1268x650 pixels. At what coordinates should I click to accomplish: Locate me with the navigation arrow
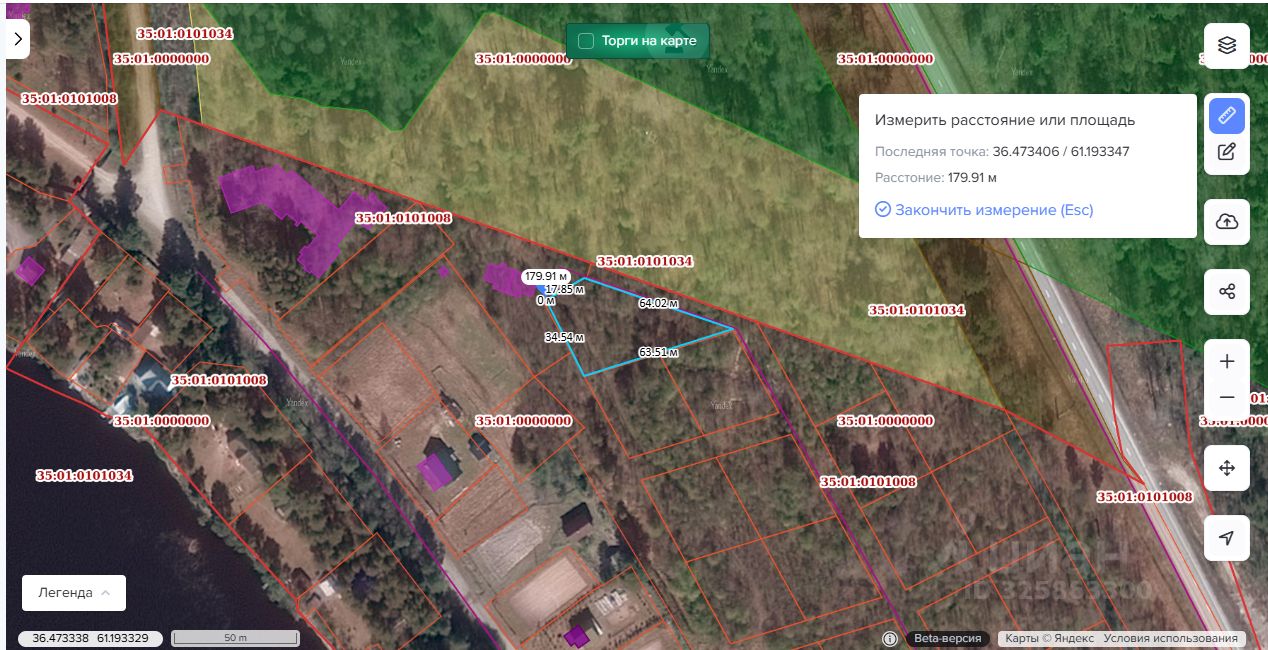tap(1227, 538)
